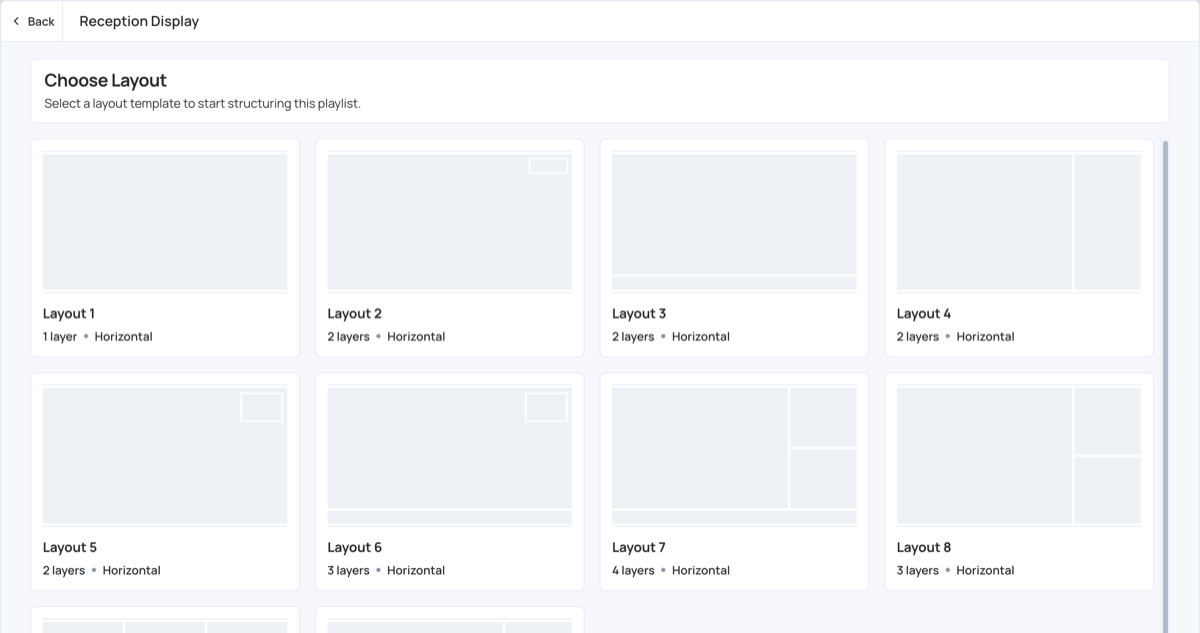Click the Layout 1 title text
This screenshot has height=633, width=1200.
coord(69,313)
